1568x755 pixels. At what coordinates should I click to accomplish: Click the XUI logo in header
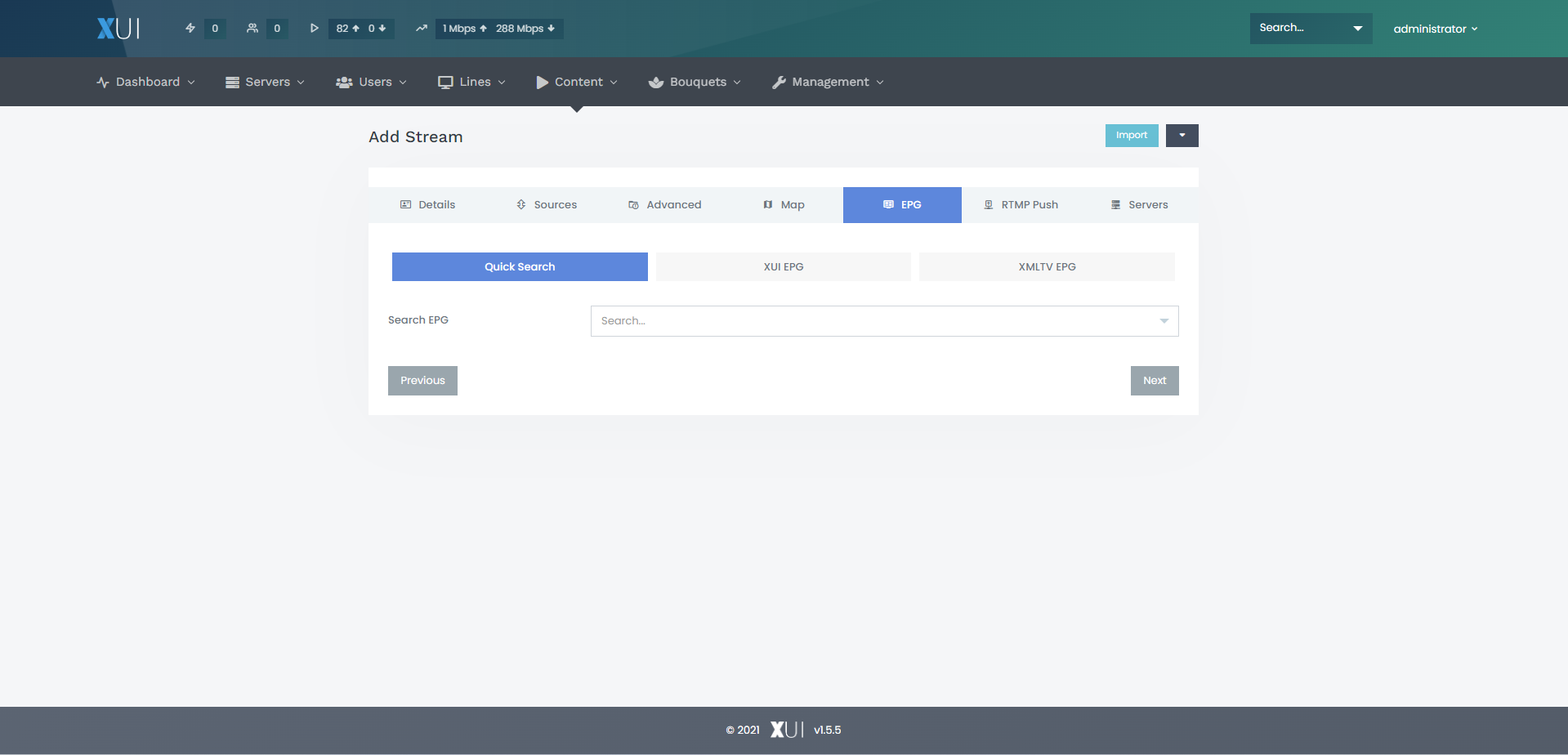[x=118, y=29]
